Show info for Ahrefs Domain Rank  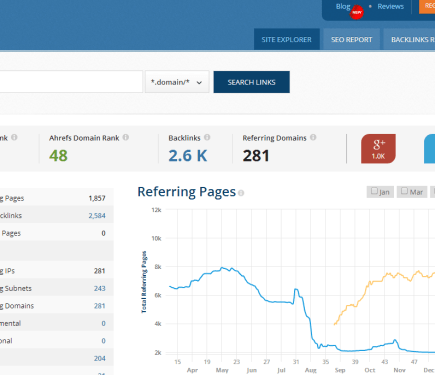(x=126, y=137)
